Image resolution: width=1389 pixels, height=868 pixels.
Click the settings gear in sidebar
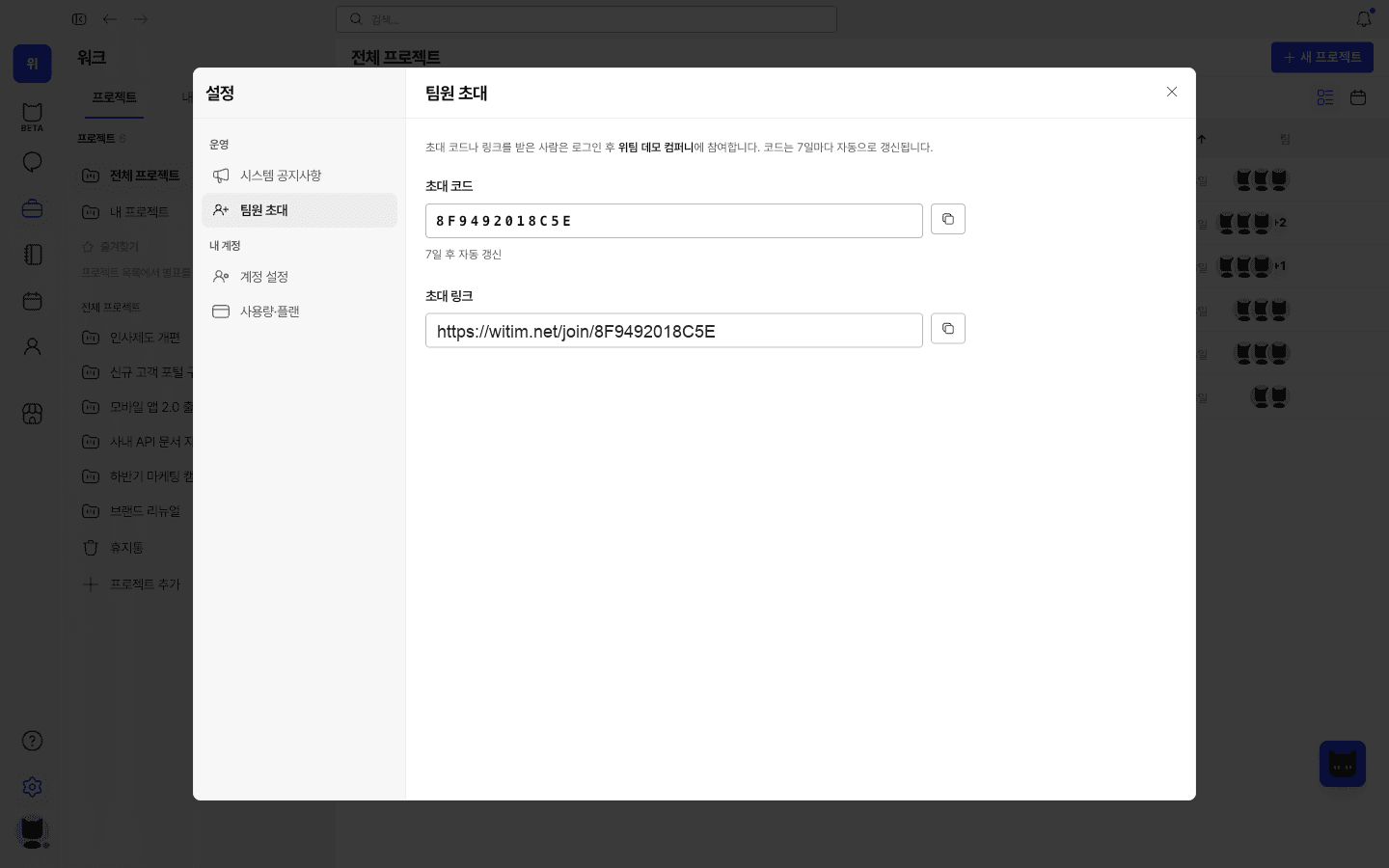32,787
